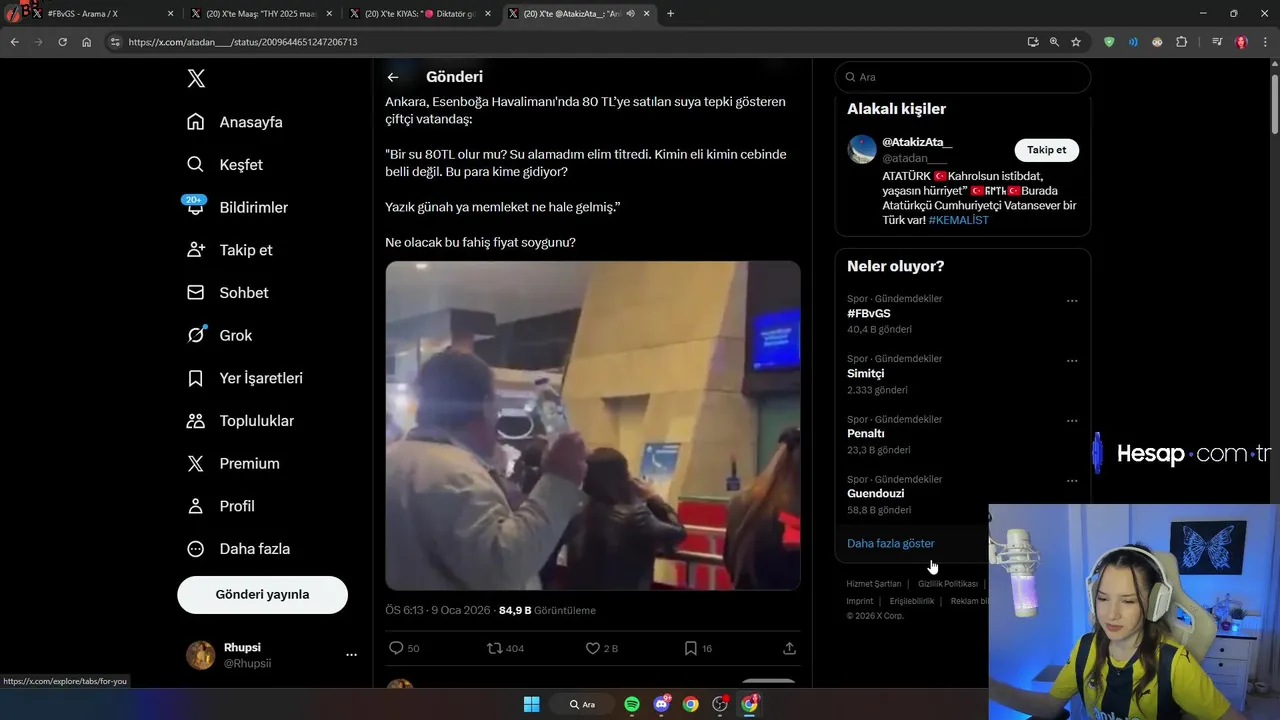Open OBS Studio from the taskbar

(720, 704)
